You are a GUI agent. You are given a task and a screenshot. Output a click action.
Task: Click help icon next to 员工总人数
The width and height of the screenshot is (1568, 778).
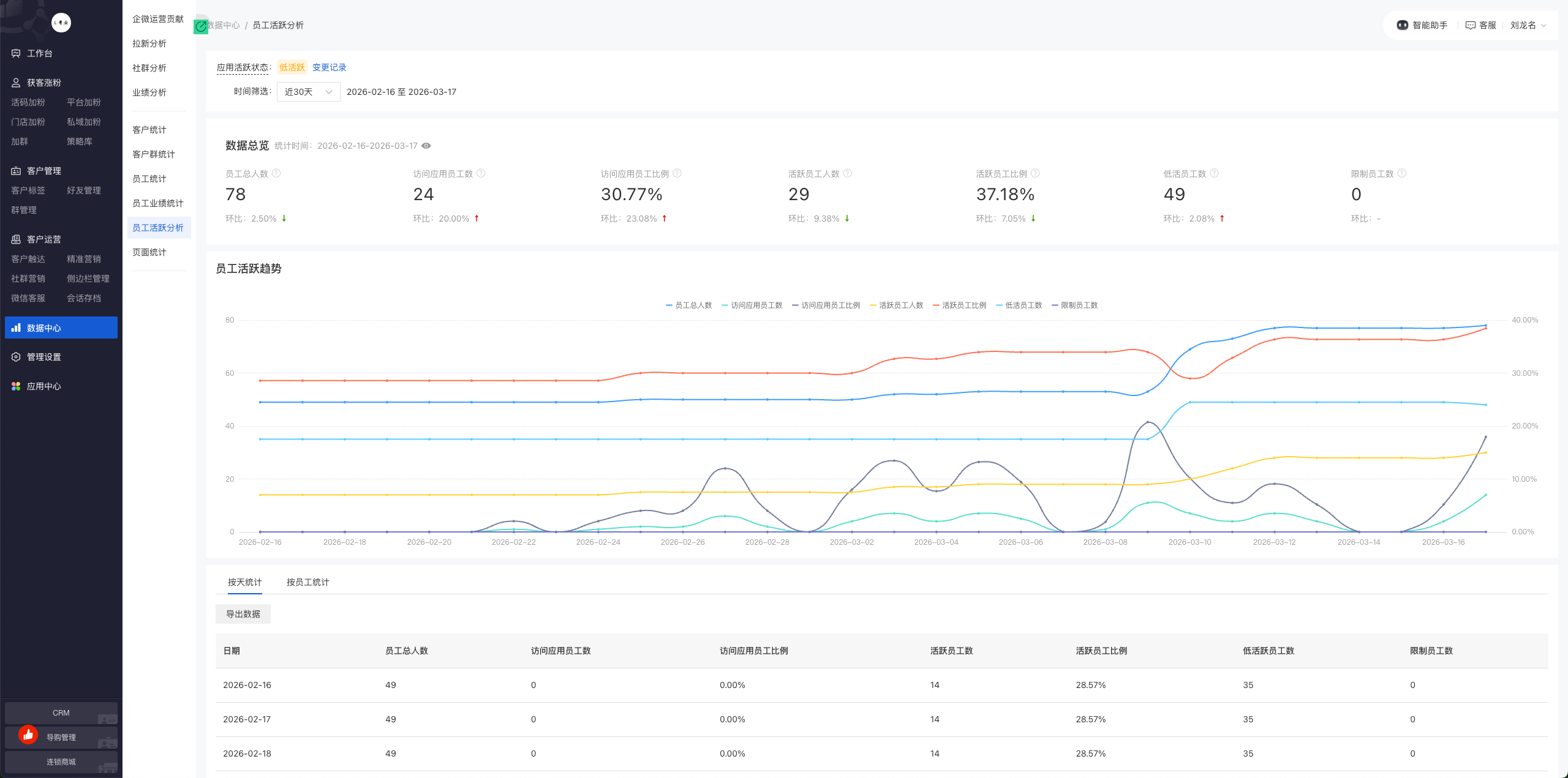pyautogui.click(x=276, y=173)
